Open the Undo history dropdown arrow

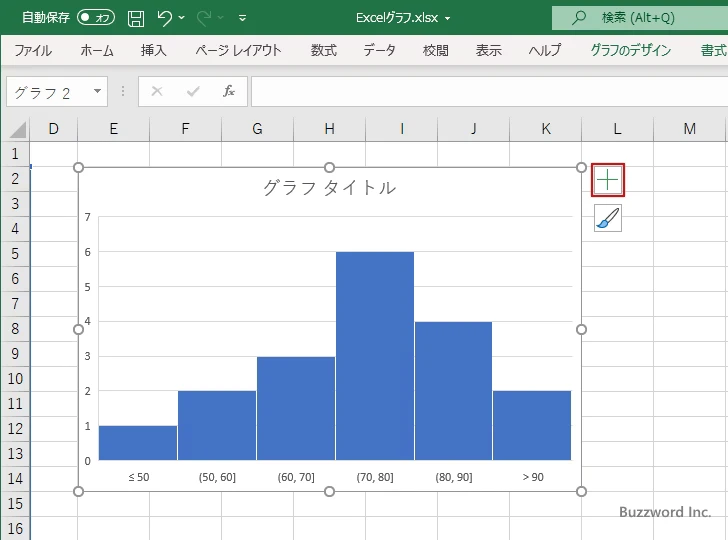(182, 18)
